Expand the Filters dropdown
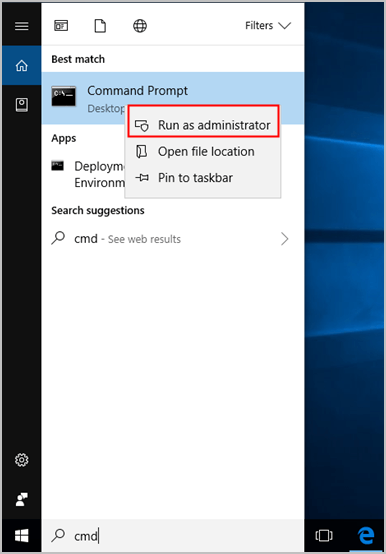Viewport: 386px width, 554px height. [268, 25]
